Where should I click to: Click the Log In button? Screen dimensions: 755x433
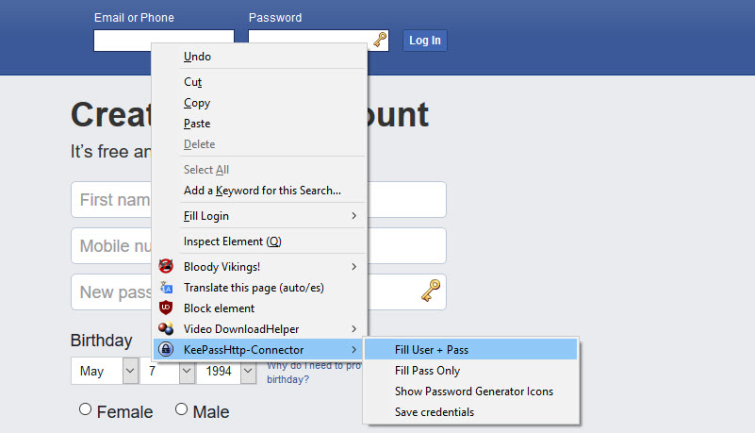coord(425,40)
